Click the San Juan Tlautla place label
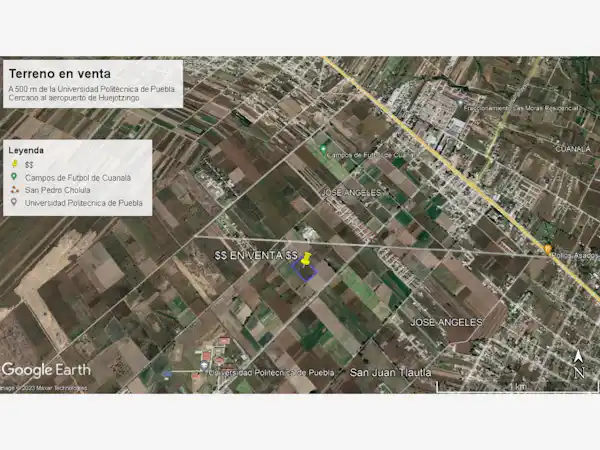This screenshot has height=450, width=600. pyautogui.click(x=390, y=373)
